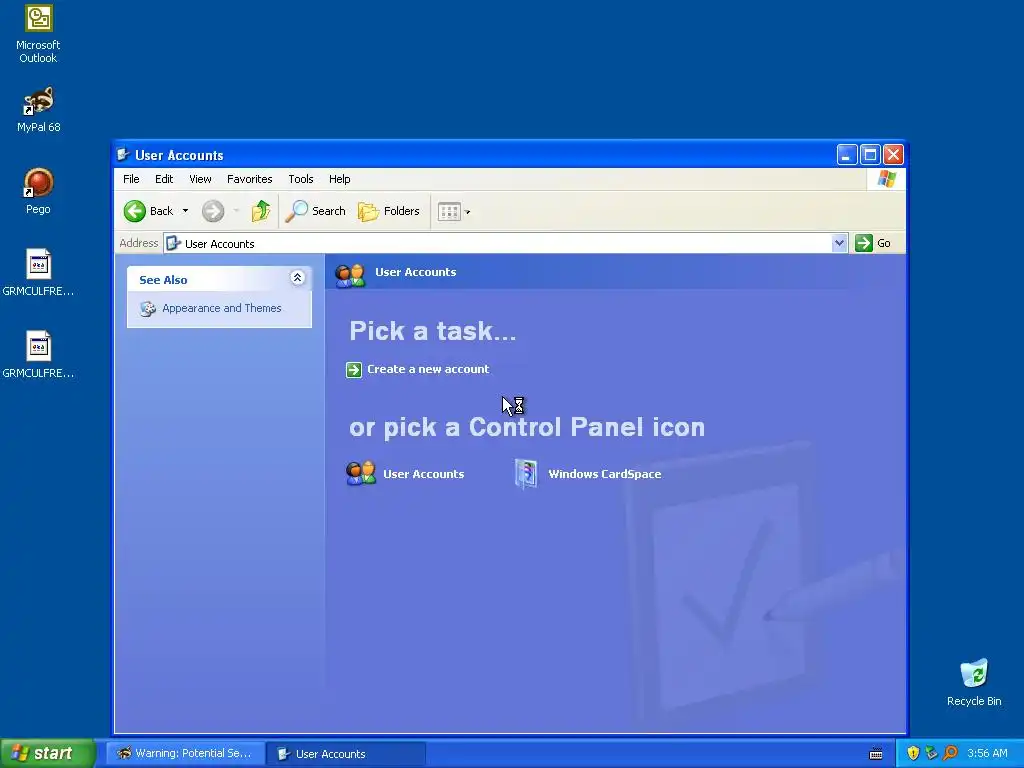This screenshot has height=768, width=1024.
Task: Open the Windows CardSpace icon
Action: [x=526, y=473]
